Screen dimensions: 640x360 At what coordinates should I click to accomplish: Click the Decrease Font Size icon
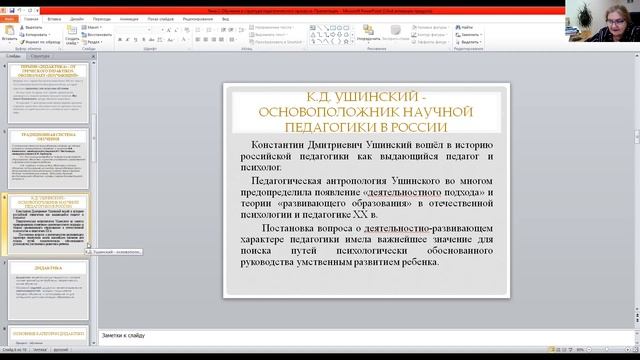[176, 30]
